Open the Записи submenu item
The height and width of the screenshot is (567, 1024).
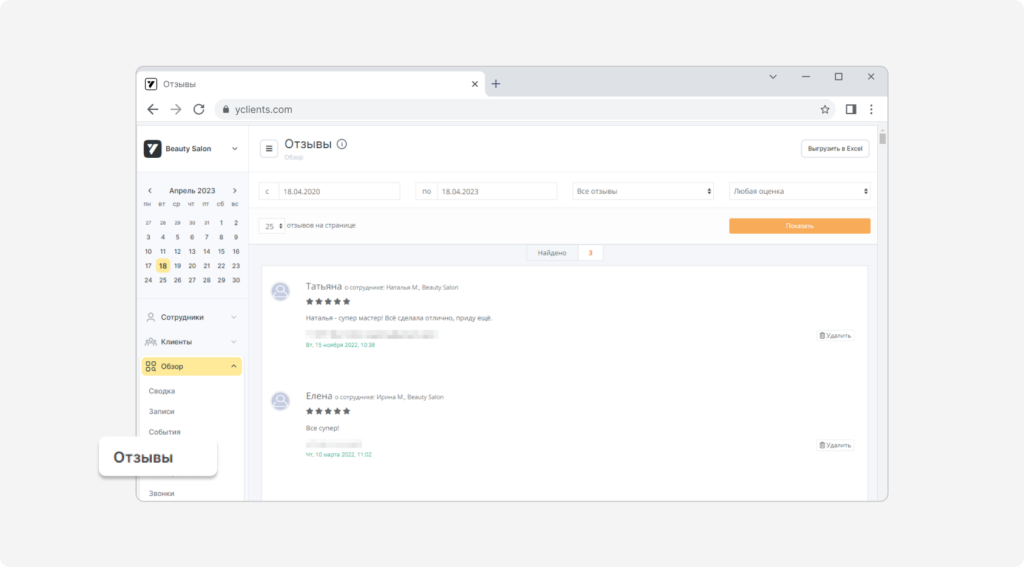(x=161, y=412)
